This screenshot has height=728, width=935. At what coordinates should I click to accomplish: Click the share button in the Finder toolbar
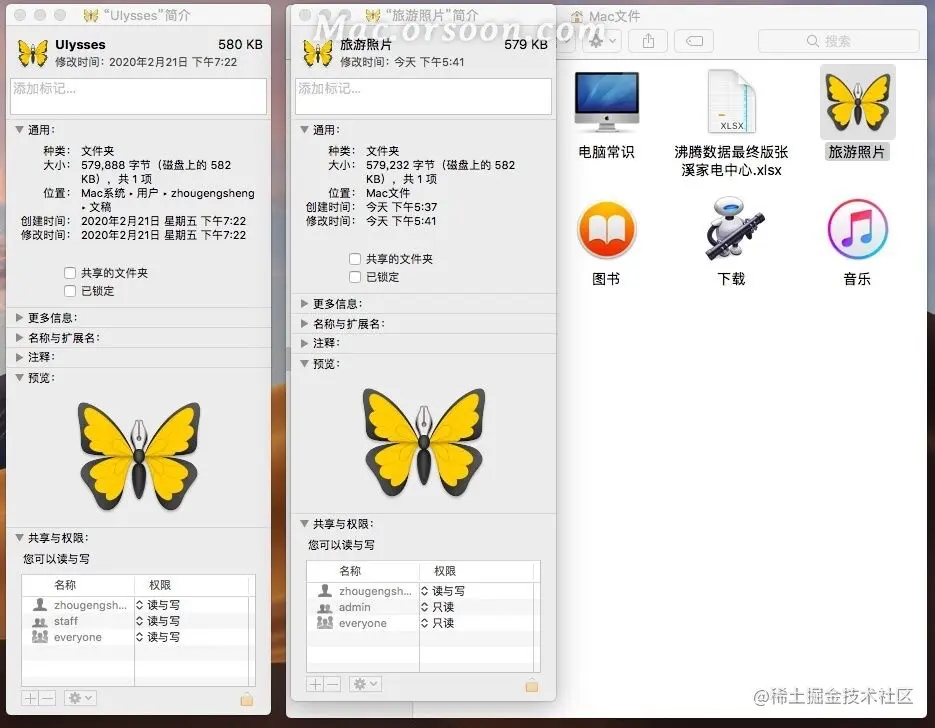[x=648, y=41]
